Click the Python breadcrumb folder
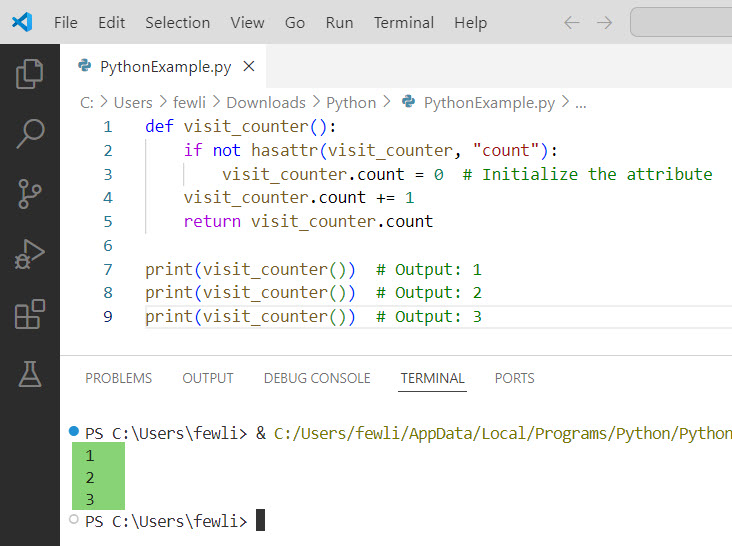 click(351, 103)
